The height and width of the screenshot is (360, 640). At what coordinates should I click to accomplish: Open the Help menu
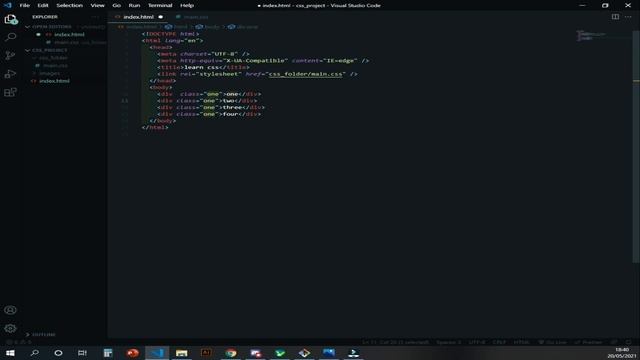pos(187,5)
